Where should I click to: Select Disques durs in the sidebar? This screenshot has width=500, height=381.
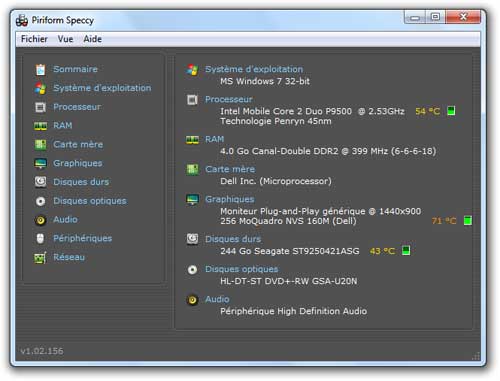pyautogui.click(x=81, y=182)
